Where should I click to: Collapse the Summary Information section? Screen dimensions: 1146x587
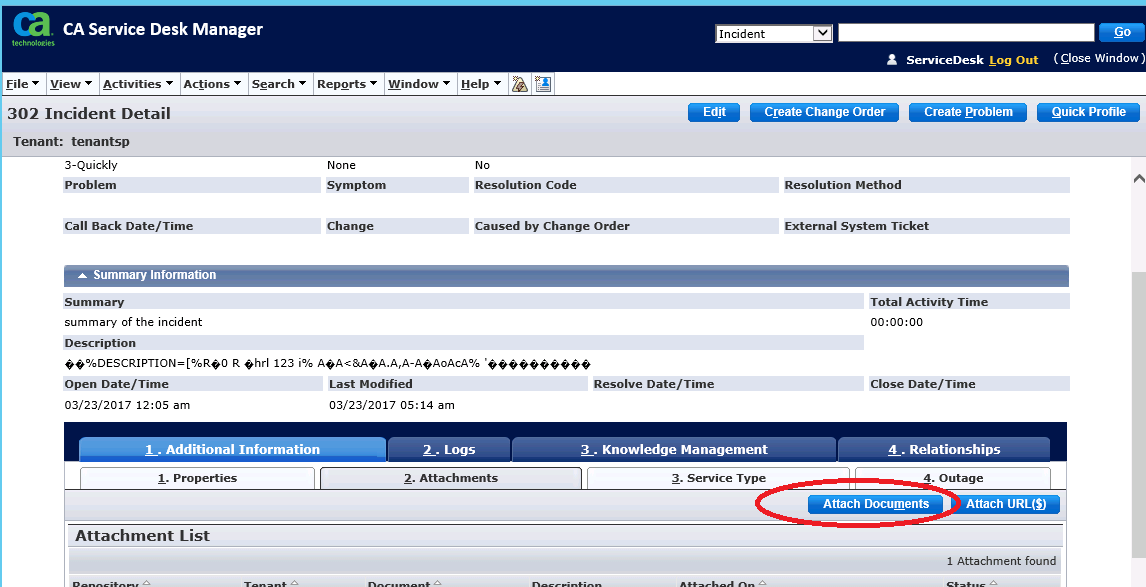click(81, 275)
